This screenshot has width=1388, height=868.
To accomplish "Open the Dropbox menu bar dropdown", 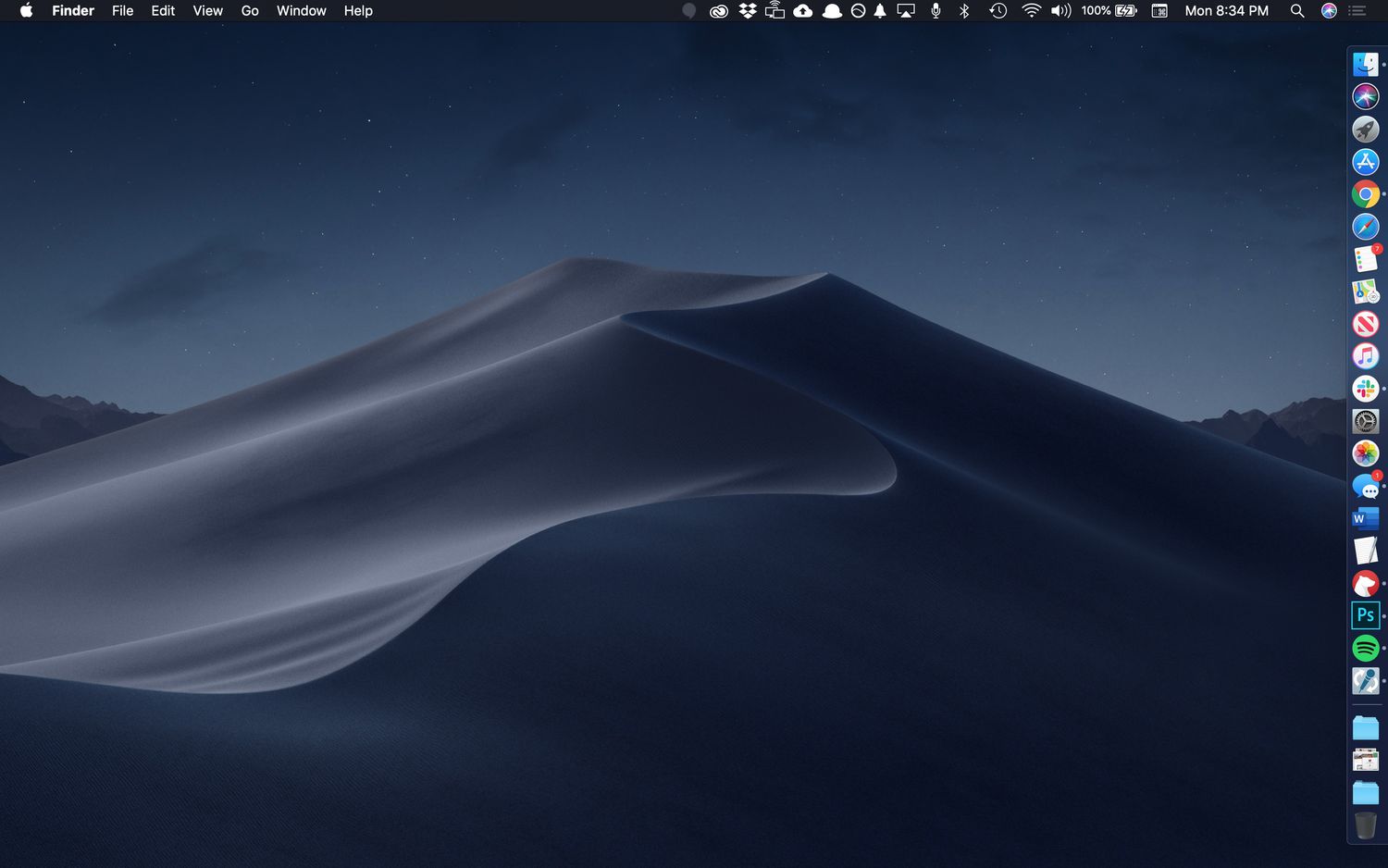I will click(x=748, y=11).
